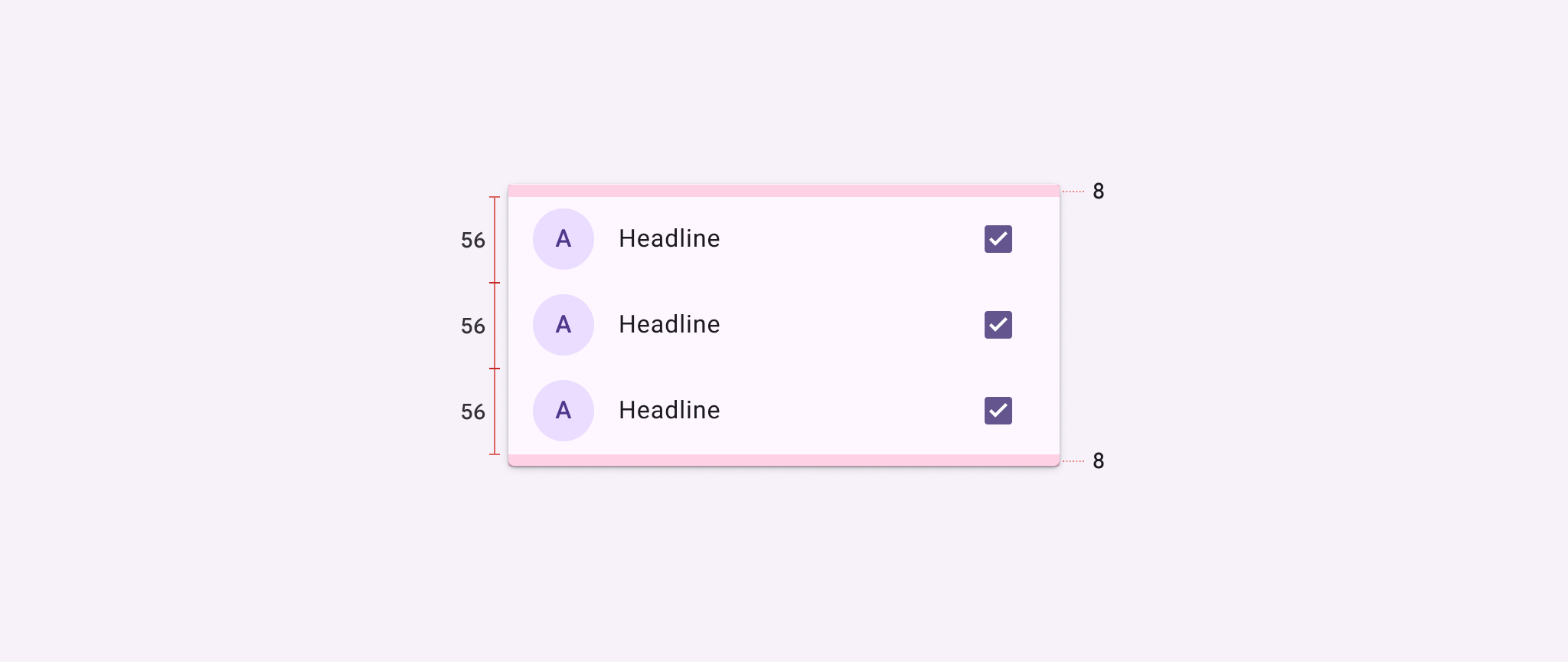Click the topmost 56 height label
This screenshot has height=662, width=1568.
tap(473, 241)
